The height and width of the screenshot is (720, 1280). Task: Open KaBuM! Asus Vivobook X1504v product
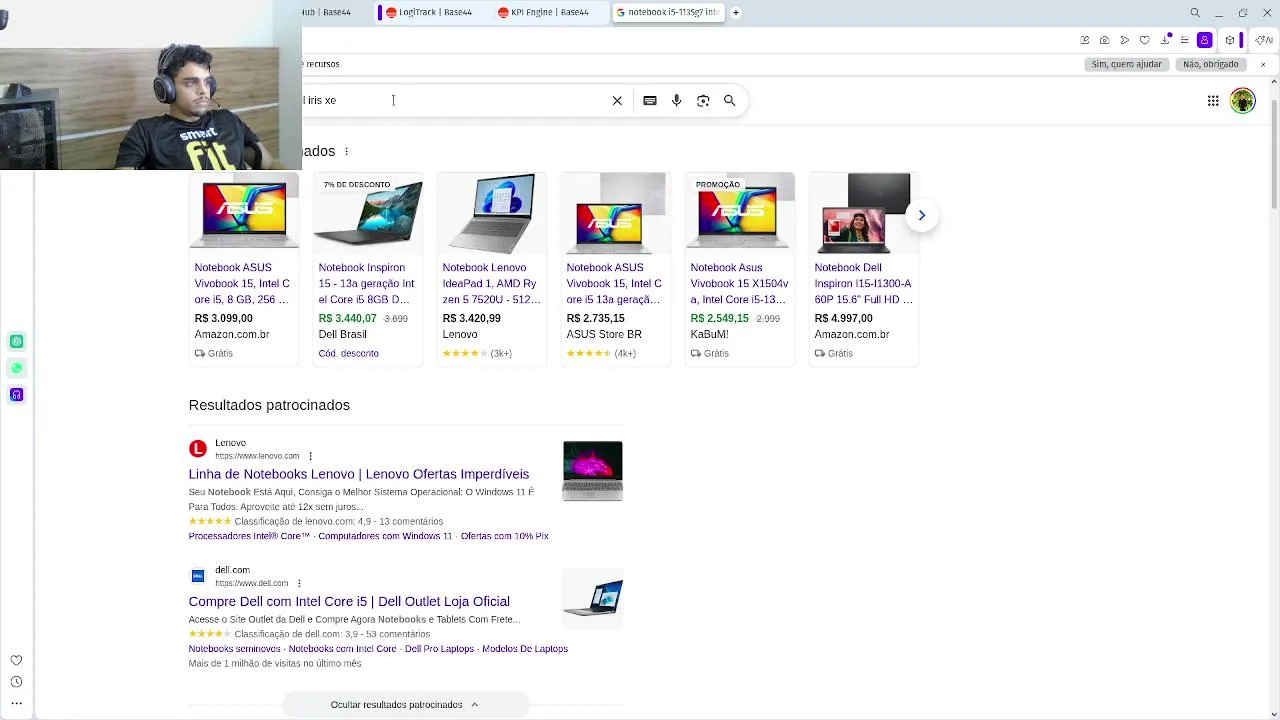(x=739, y=270)
